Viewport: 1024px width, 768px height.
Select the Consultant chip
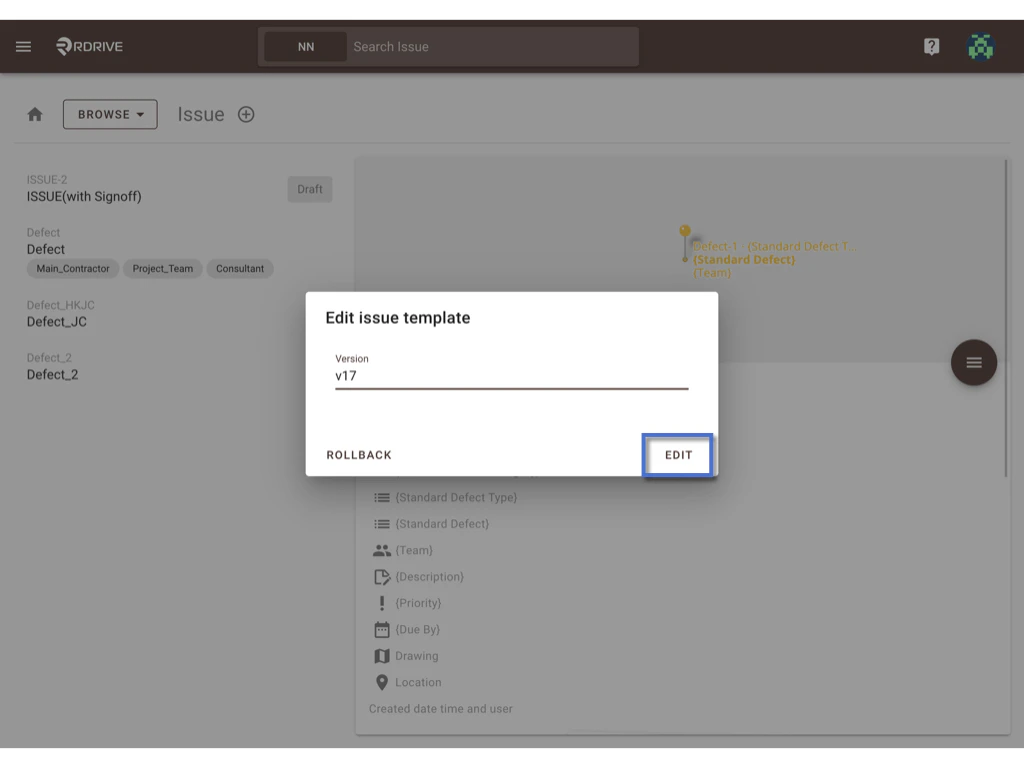[x=240, y=268]
